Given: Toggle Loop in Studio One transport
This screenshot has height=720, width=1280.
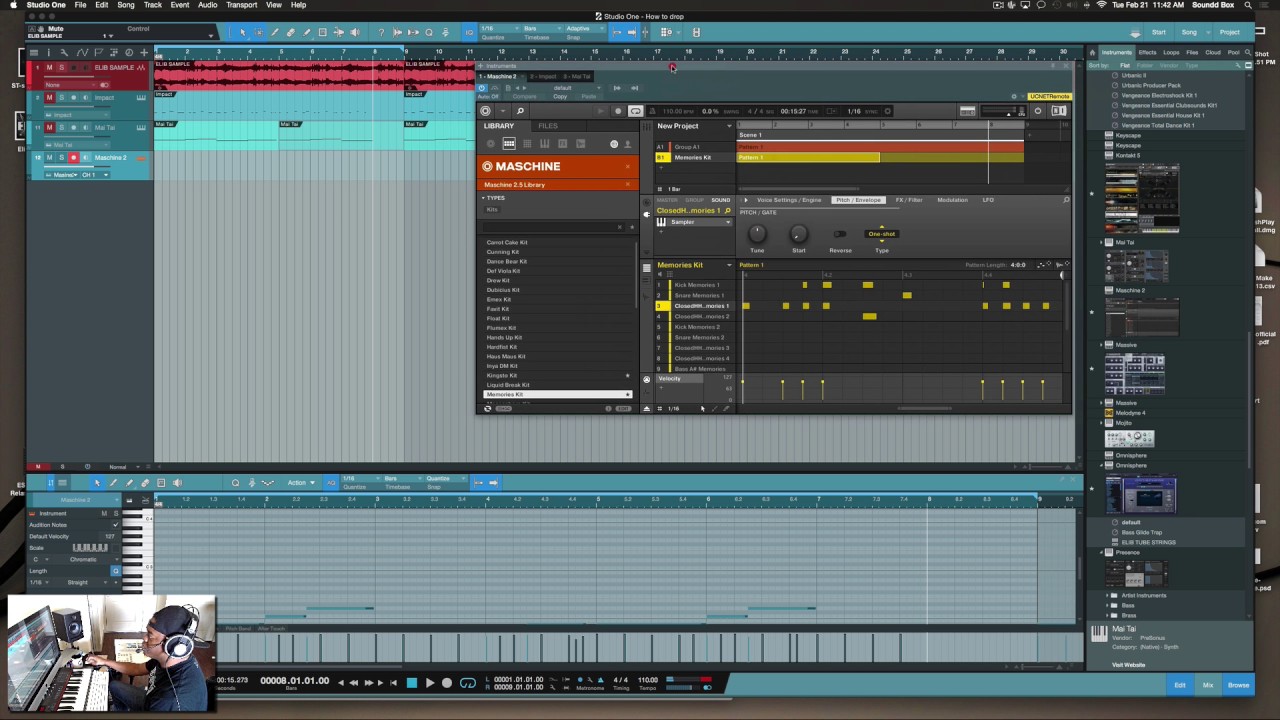Looking at the screenshot, I should pyautogui.click(x=467, y=683).
